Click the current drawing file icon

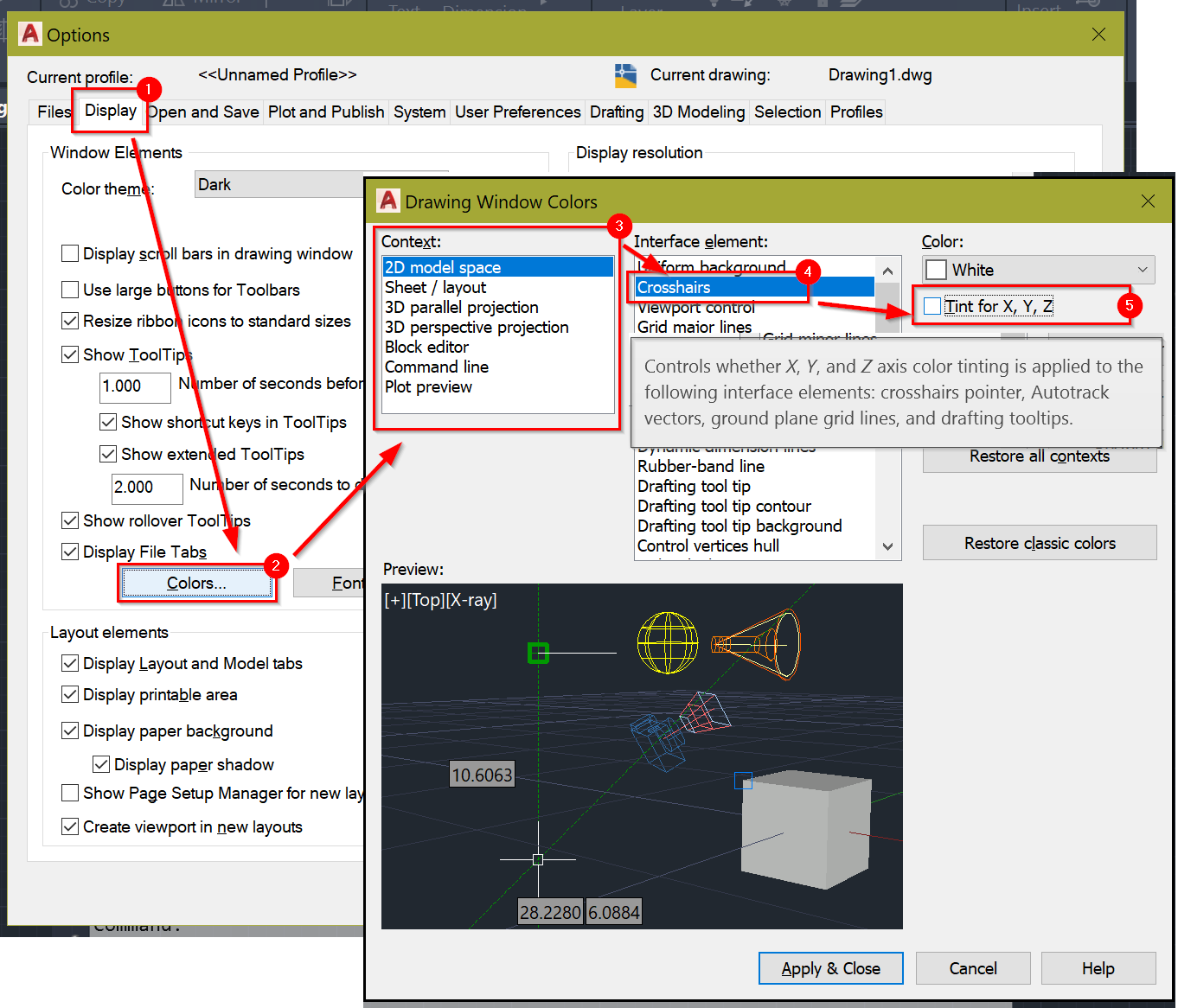tap(625, 76)
